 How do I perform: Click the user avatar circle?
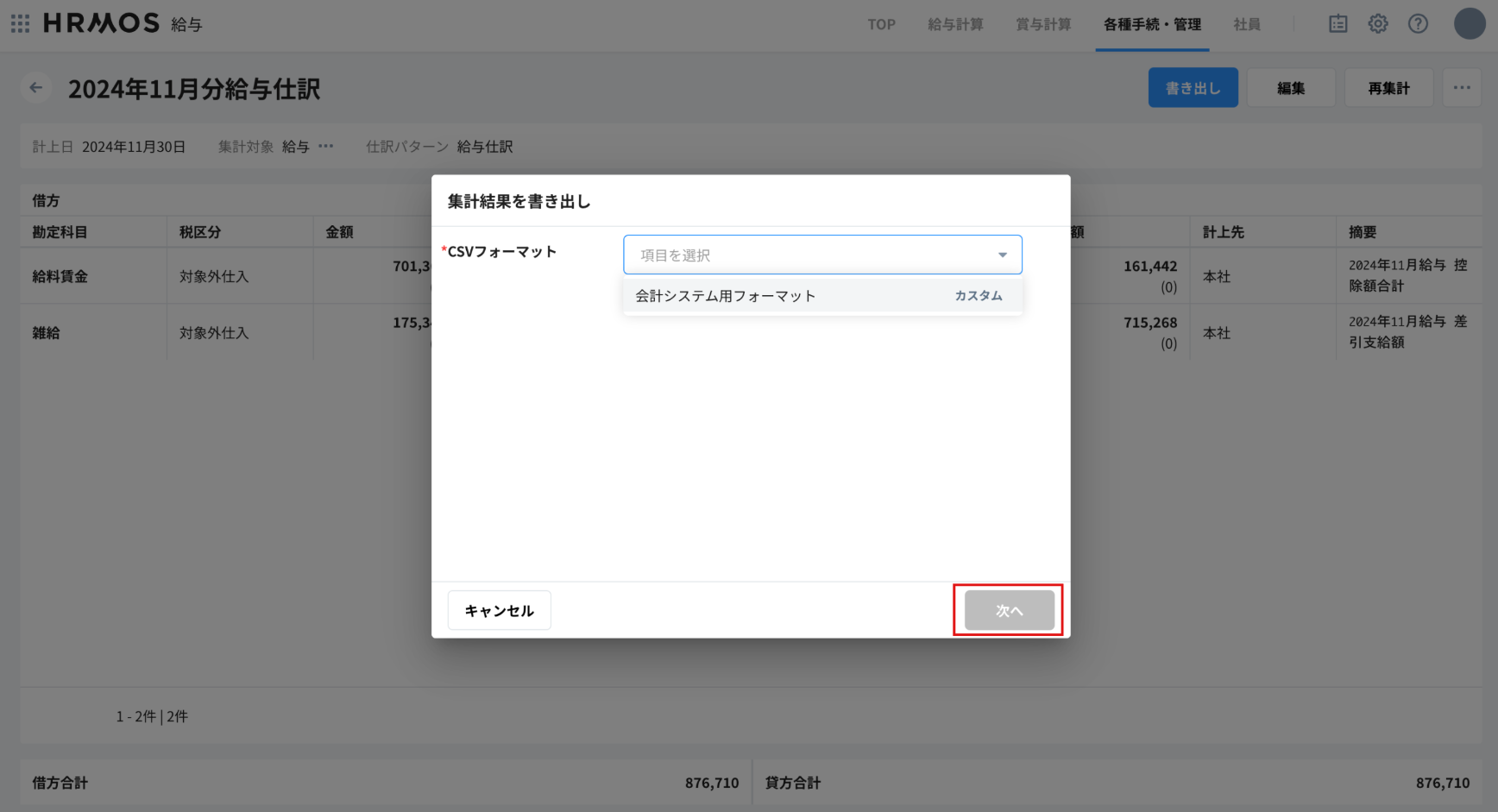coord(1469,24)
